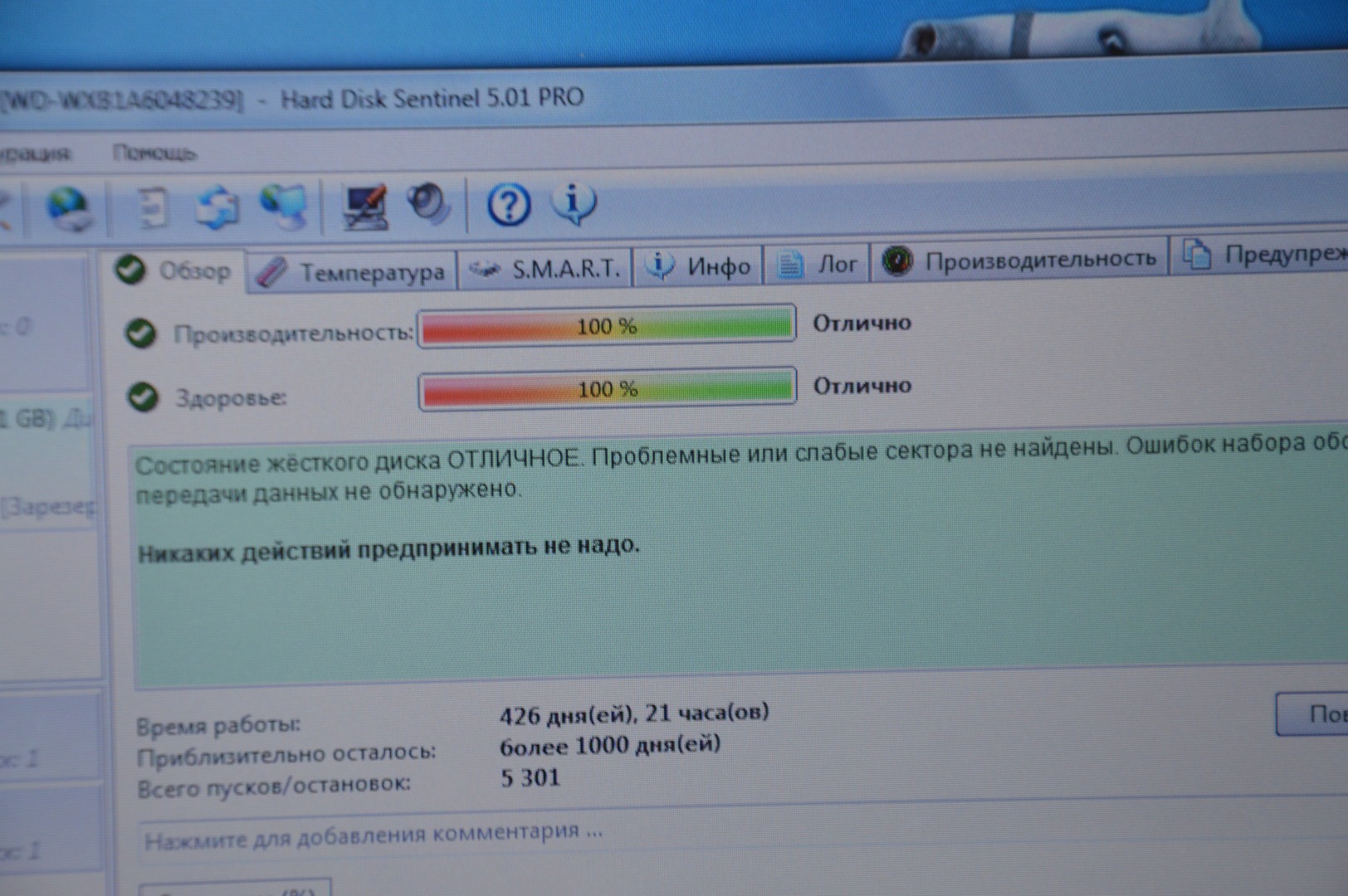1348x896 pixels.
Task: Click the monitor with screwdriver icon
Action: click(365, 206)
